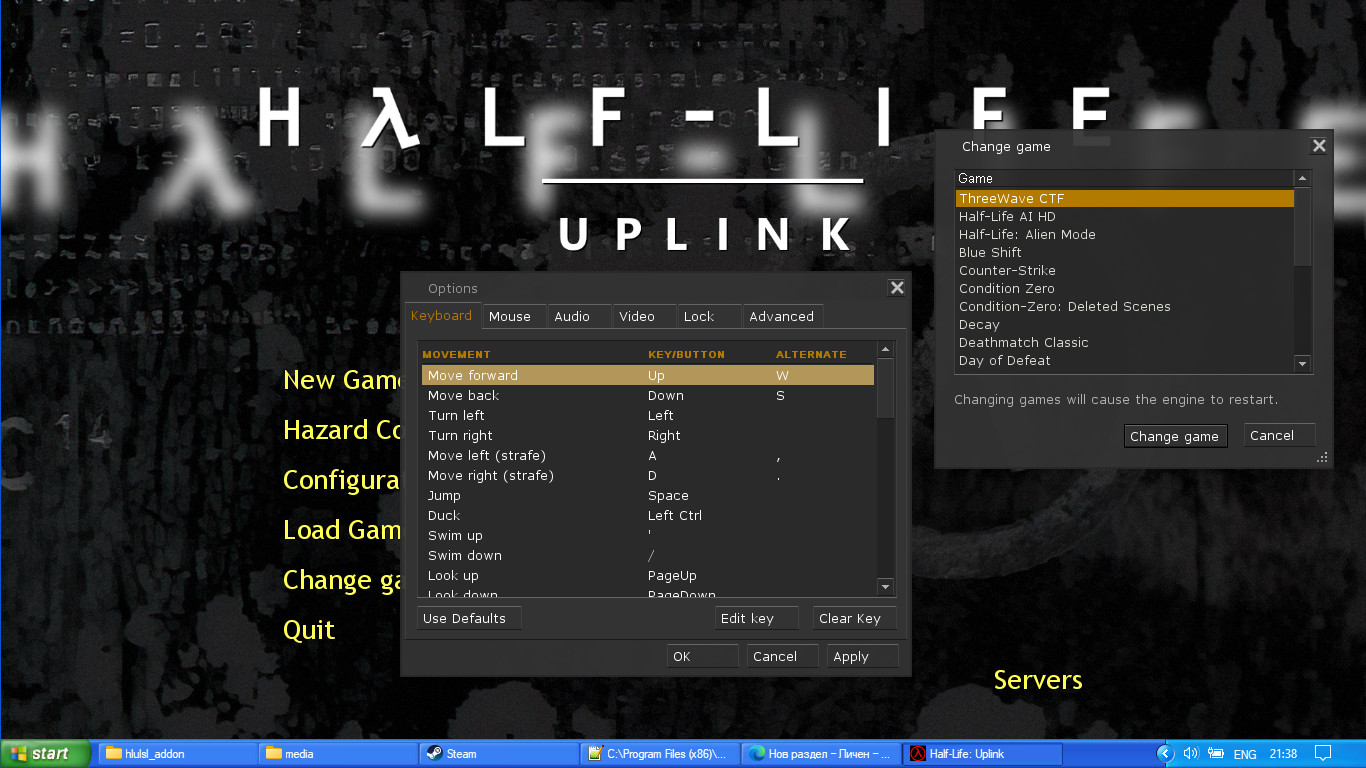Open the battery status icon in the tray
Image resolution: width=1366 pixels, height=768 pixels.
(1216, 753)
